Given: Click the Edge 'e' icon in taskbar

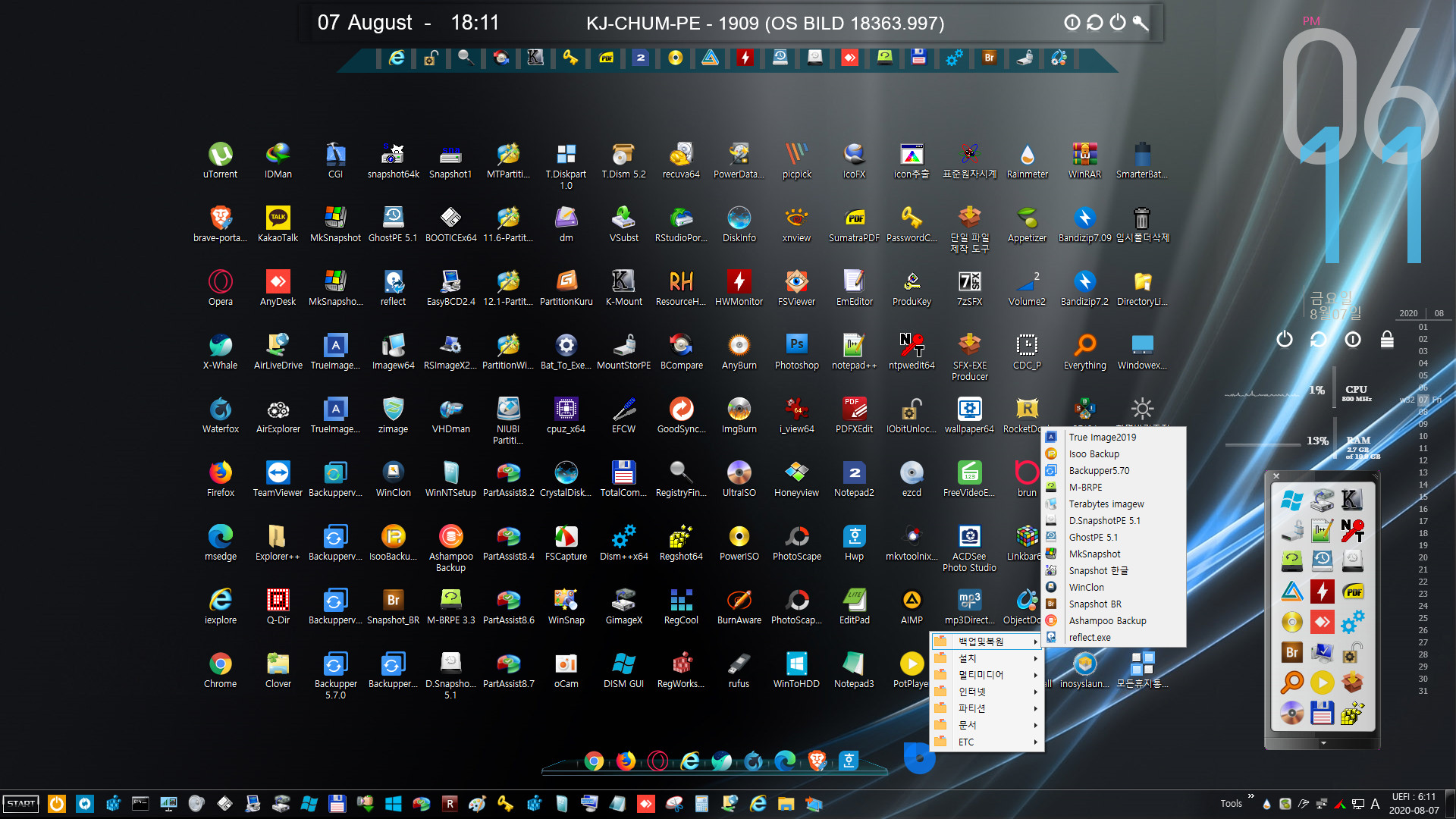Looking at the screenshot, I should coord(758,804).
